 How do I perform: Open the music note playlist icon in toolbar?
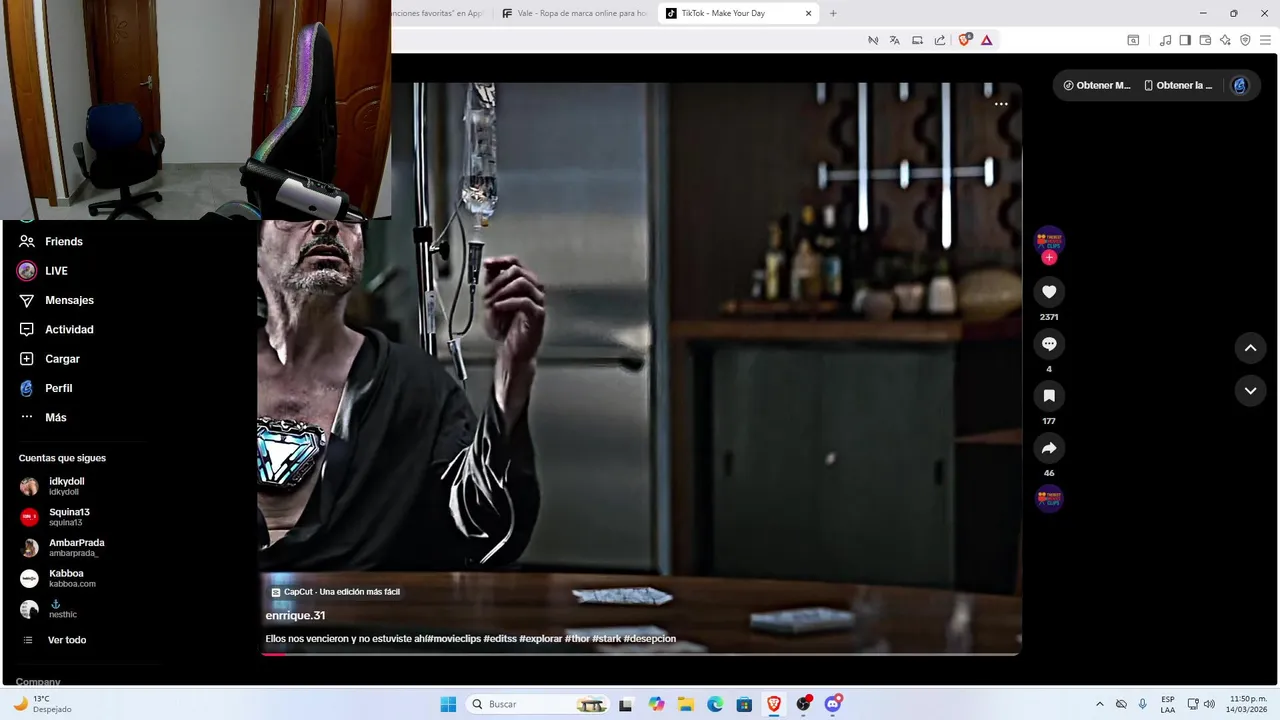tap(1165, 40)
